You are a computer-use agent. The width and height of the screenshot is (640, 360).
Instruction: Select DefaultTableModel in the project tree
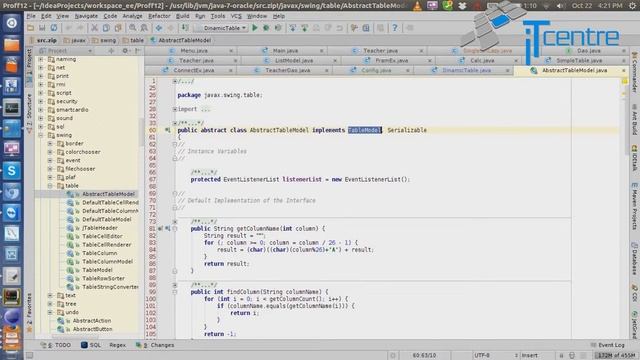107,219
